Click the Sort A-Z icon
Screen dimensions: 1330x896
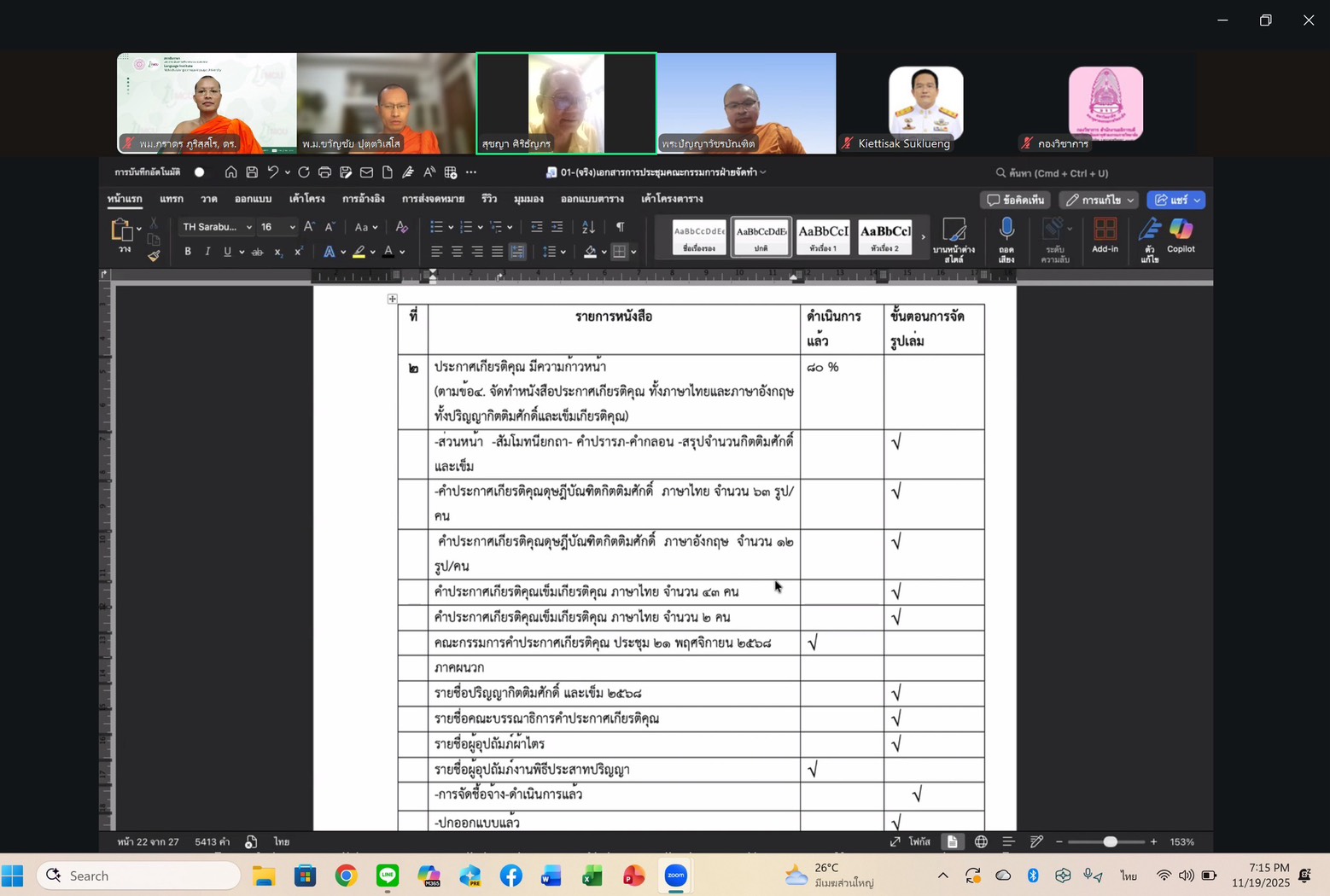pyautogui.click(x=588, y=227)
